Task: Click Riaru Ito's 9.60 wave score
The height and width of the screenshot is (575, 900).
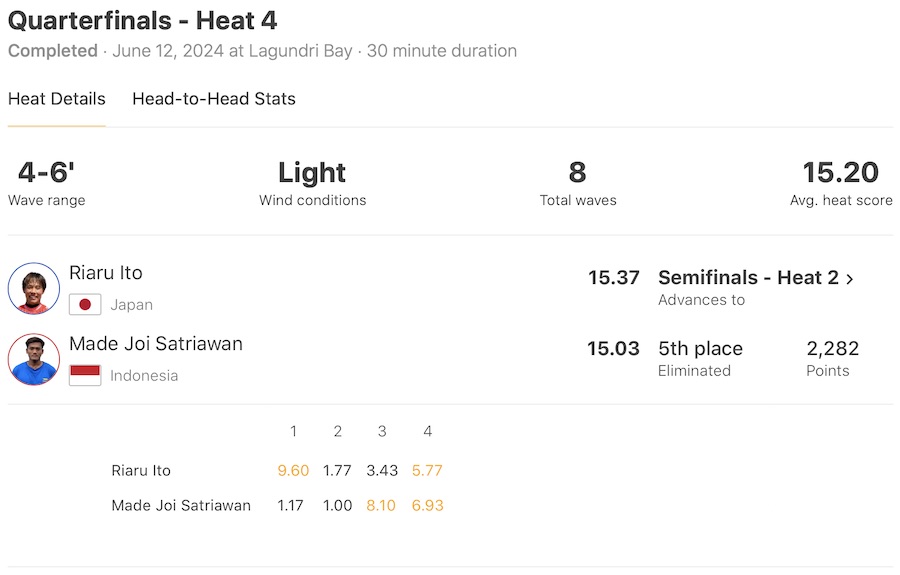Action: point(293,470)
